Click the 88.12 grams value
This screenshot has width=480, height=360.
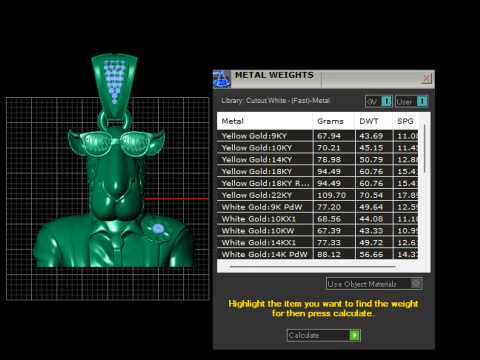[x=329, y=254]
